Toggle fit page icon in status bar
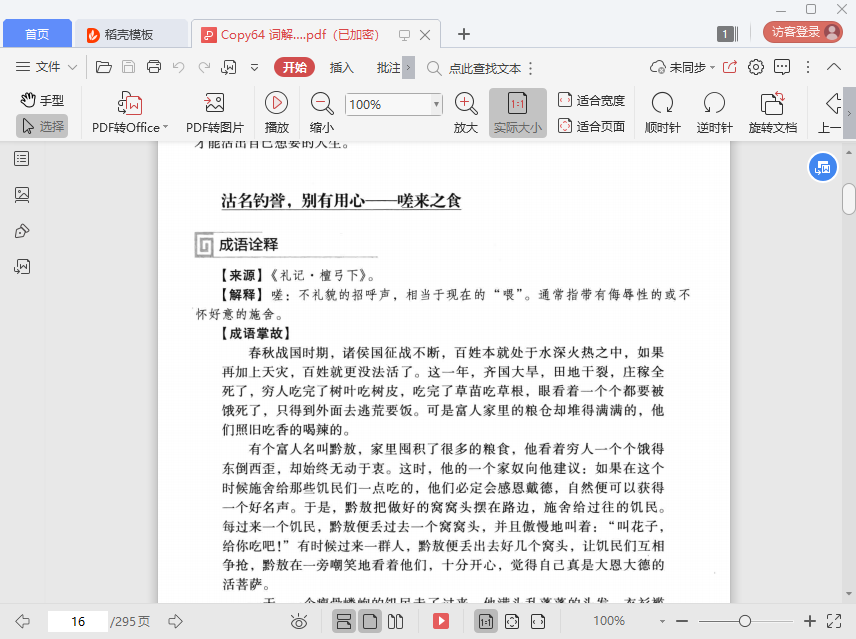Image resolution: width=856 pixels, height=639 pixels. pos(512,622)
